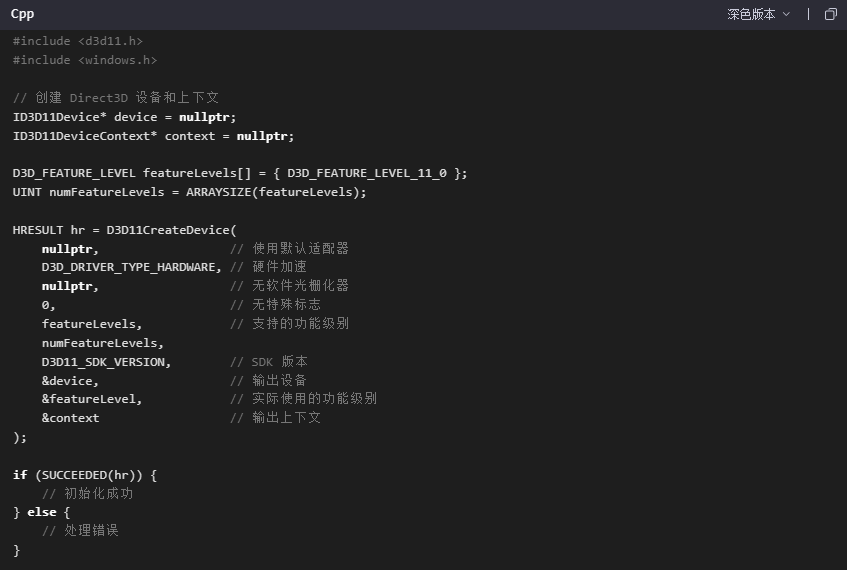
Task: Click the &context output argument
Action: [70, 418]
